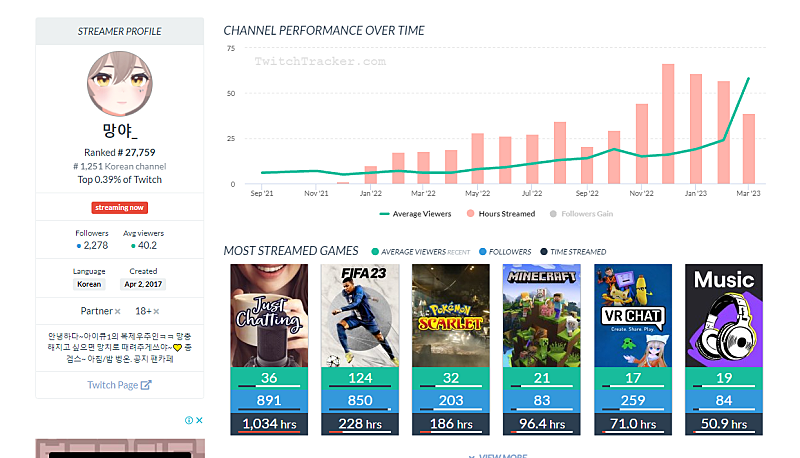Click the Korean language tag

click(x=89, y=284)
